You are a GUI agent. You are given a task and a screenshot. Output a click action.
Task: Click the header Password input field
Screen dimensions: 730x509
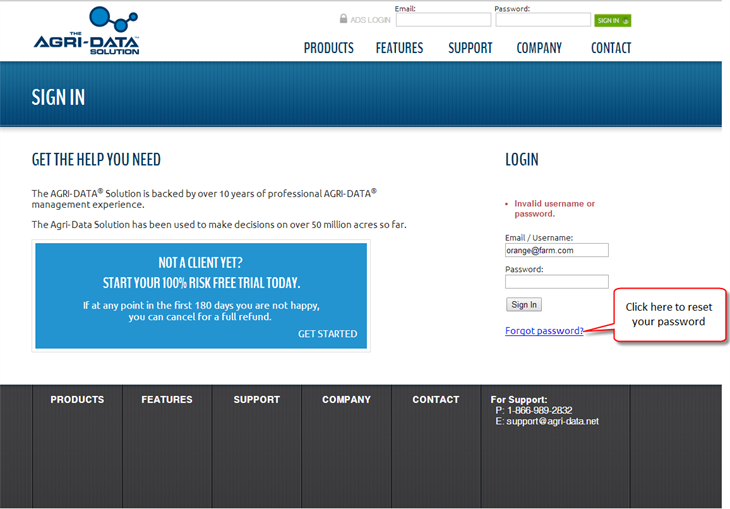(543, 20)
